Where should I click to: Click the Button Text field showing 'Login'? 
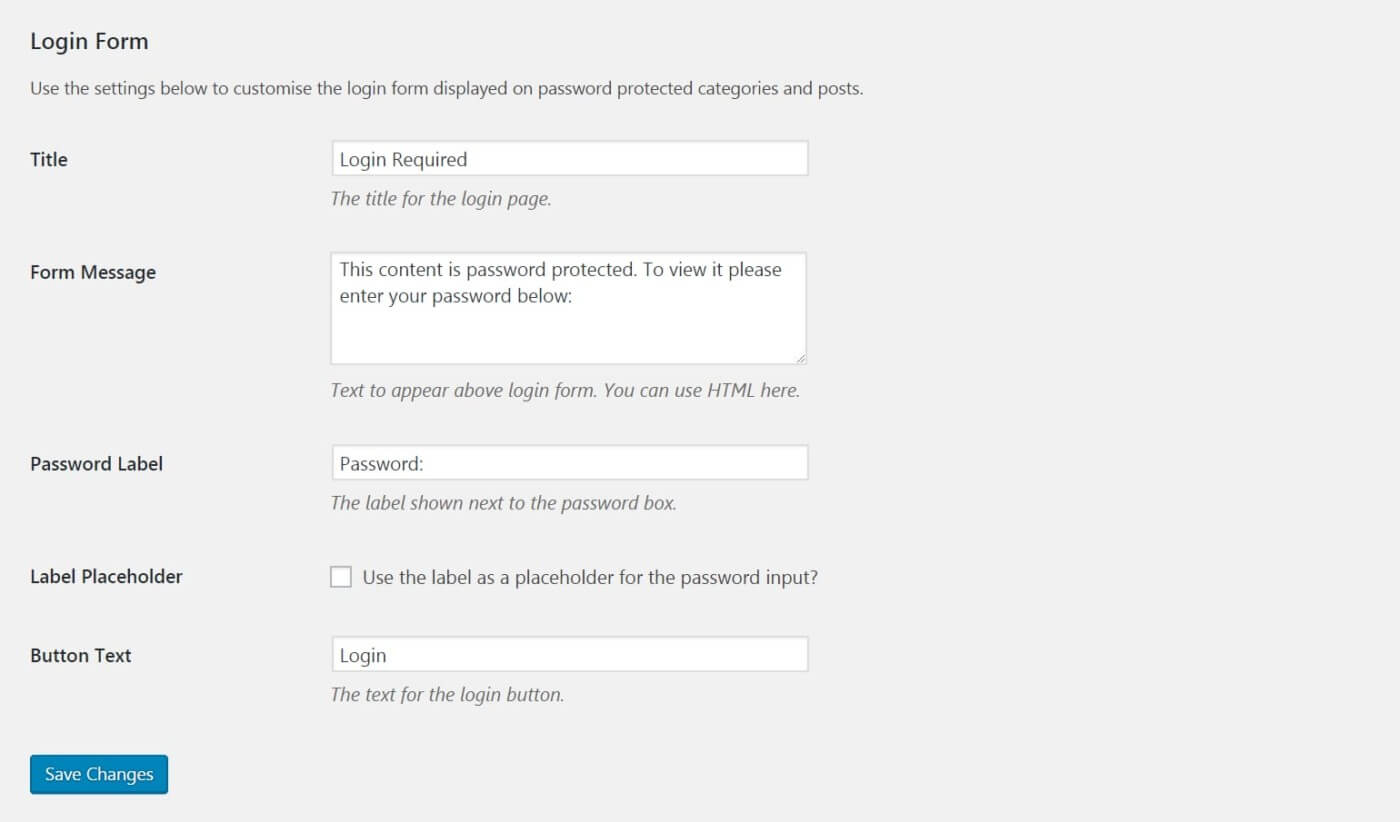tap(568, 654)
